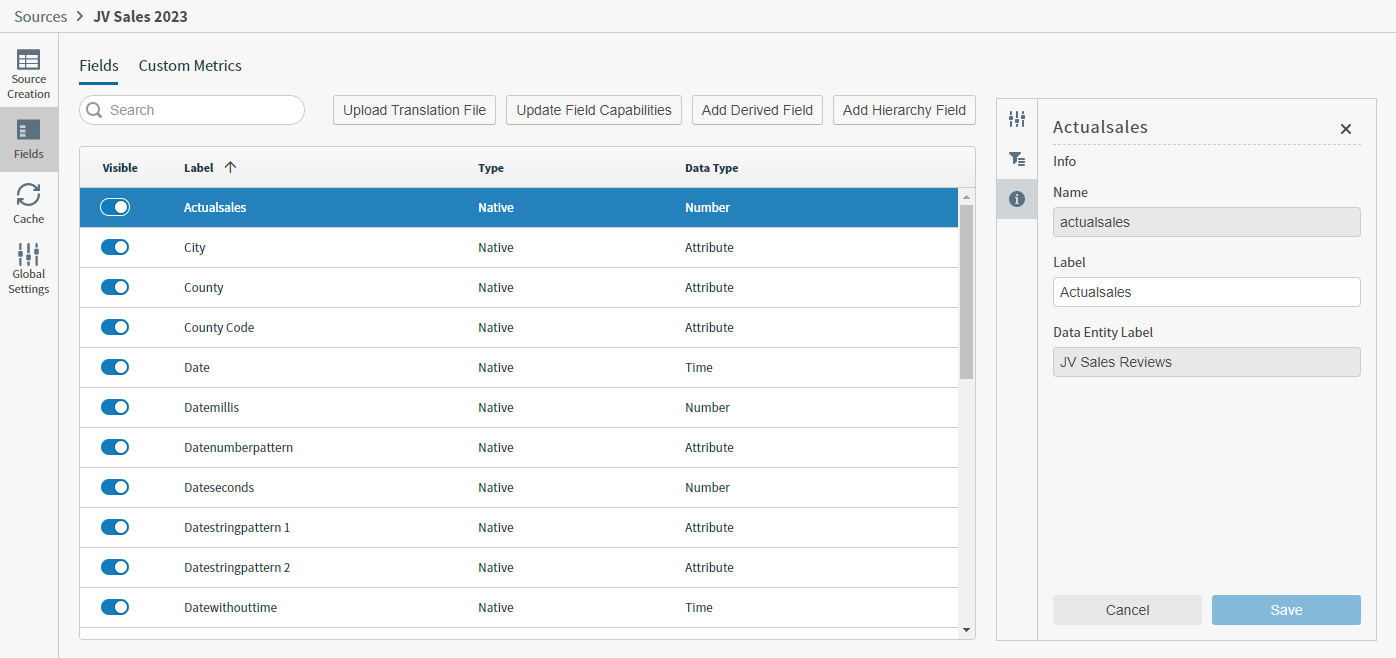The height and width of the screenshot is (658, 1396).
Task: Disable visibility for County Code
Action: coord(115,327)
